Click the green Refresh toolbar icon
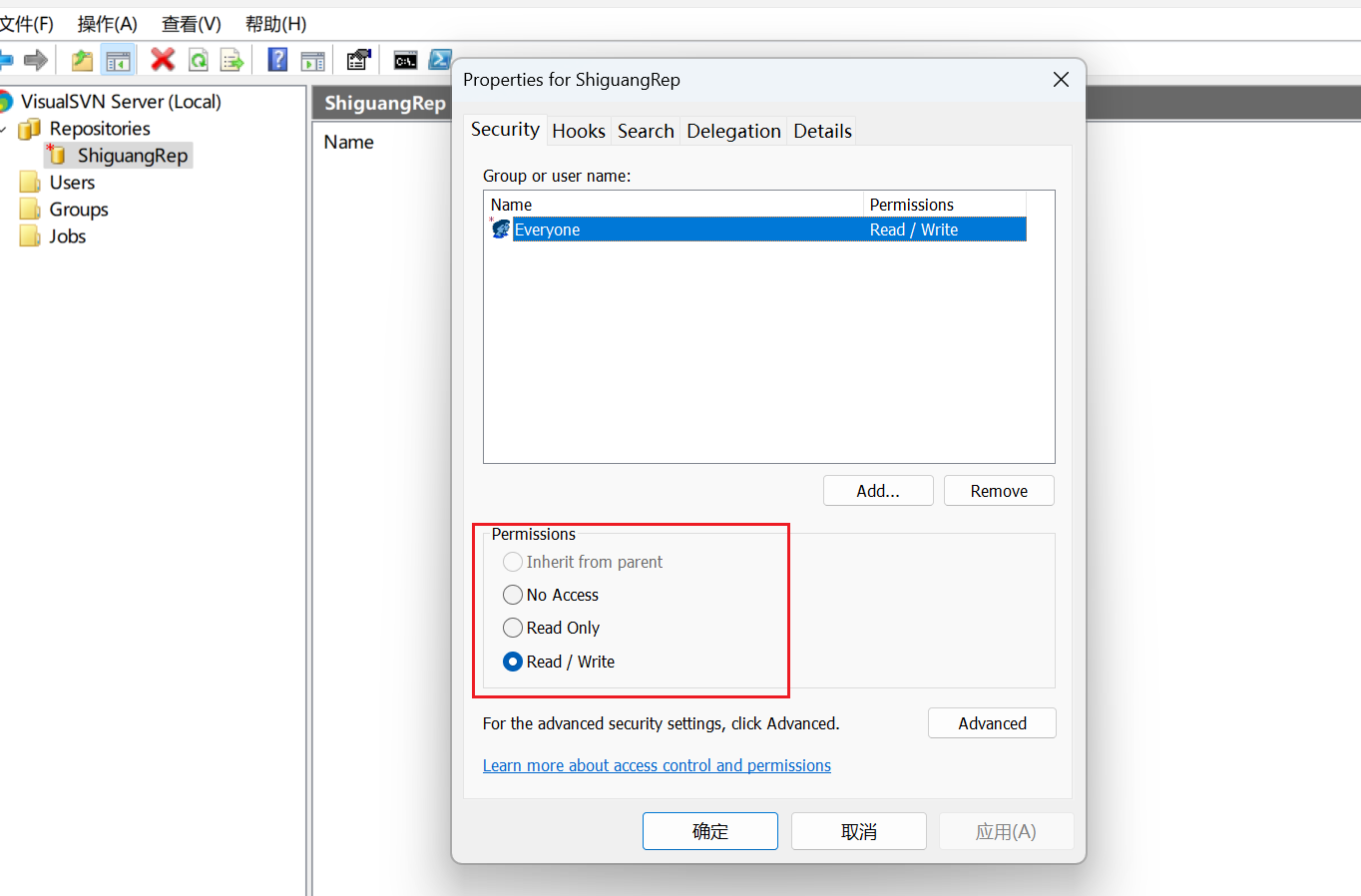Screen dimensions: 1361x896 199,61
